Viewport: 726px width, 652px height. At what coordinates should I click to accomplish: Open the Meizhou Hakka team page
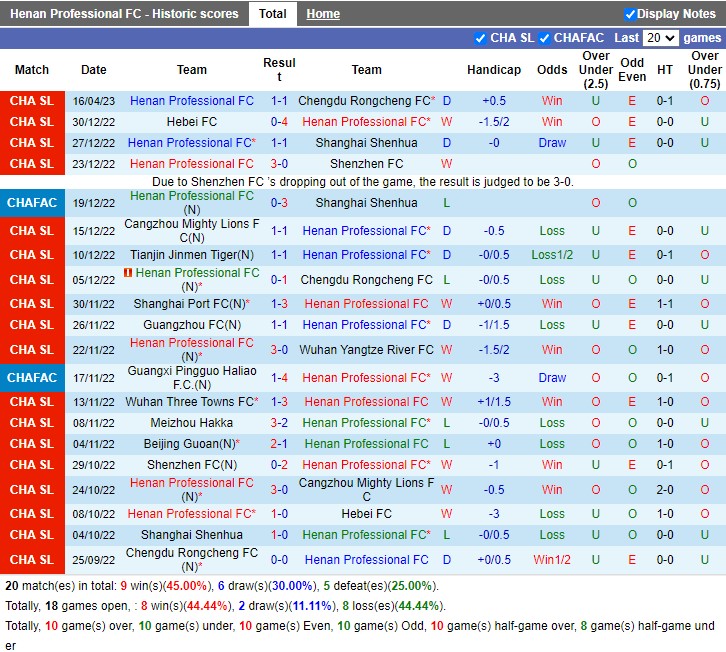(x=191, y=423)
